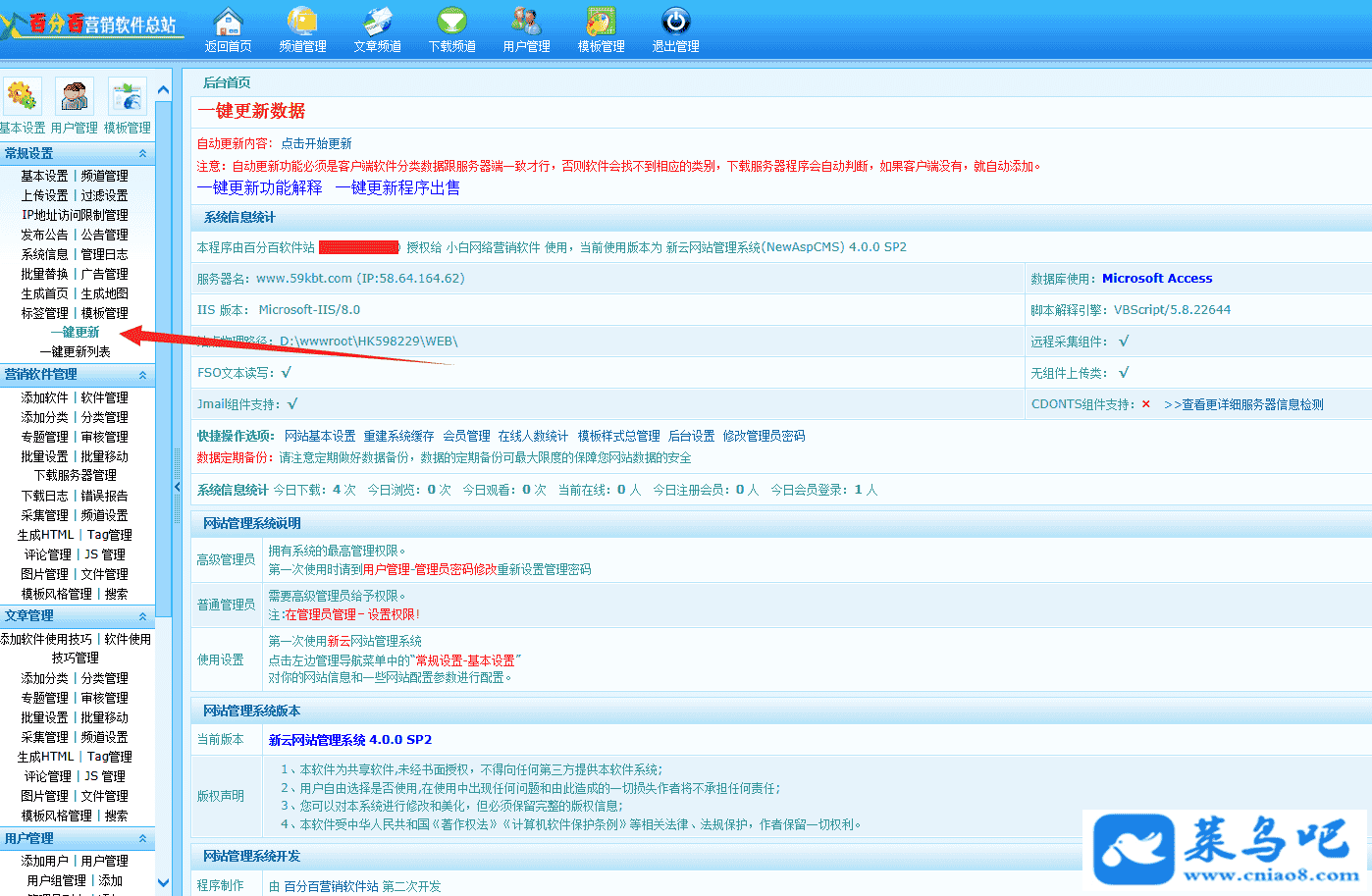Open 模板管理 icon in top toolbar
The image size is (1372, 896).
tap(601, 22)
